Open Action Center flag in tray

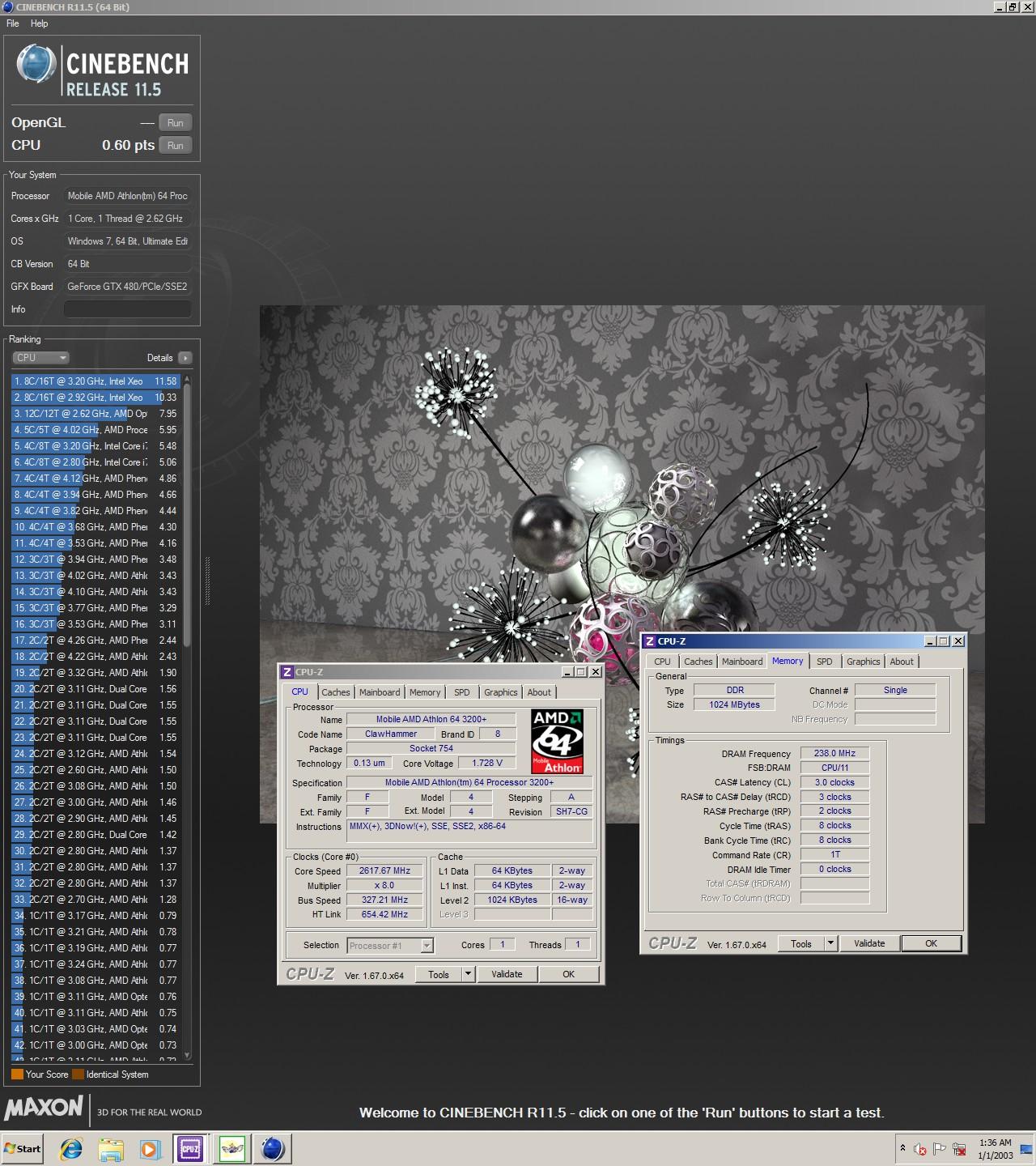tap(940, 1148)
